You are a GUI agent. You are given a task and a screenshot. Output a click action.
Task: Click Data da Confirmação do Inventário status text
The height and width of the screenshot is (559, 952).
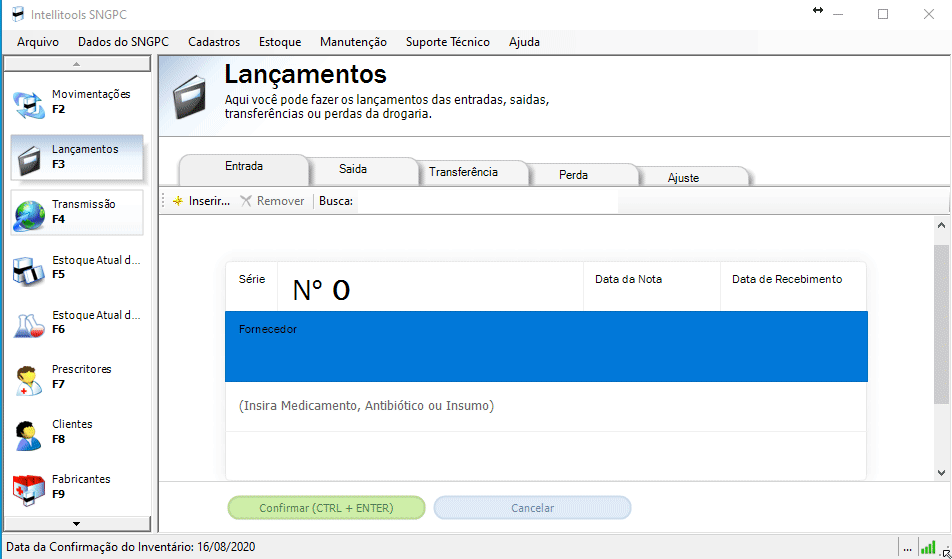(x=131, y=547)
